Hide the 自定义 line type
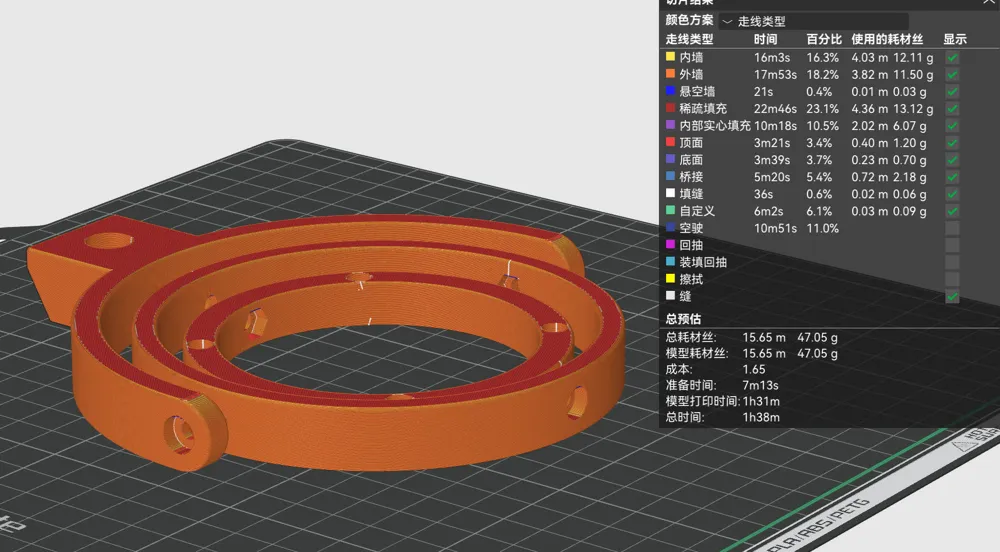The width and height of the screenshot is (1000, 552). click(x=952, y=211)
